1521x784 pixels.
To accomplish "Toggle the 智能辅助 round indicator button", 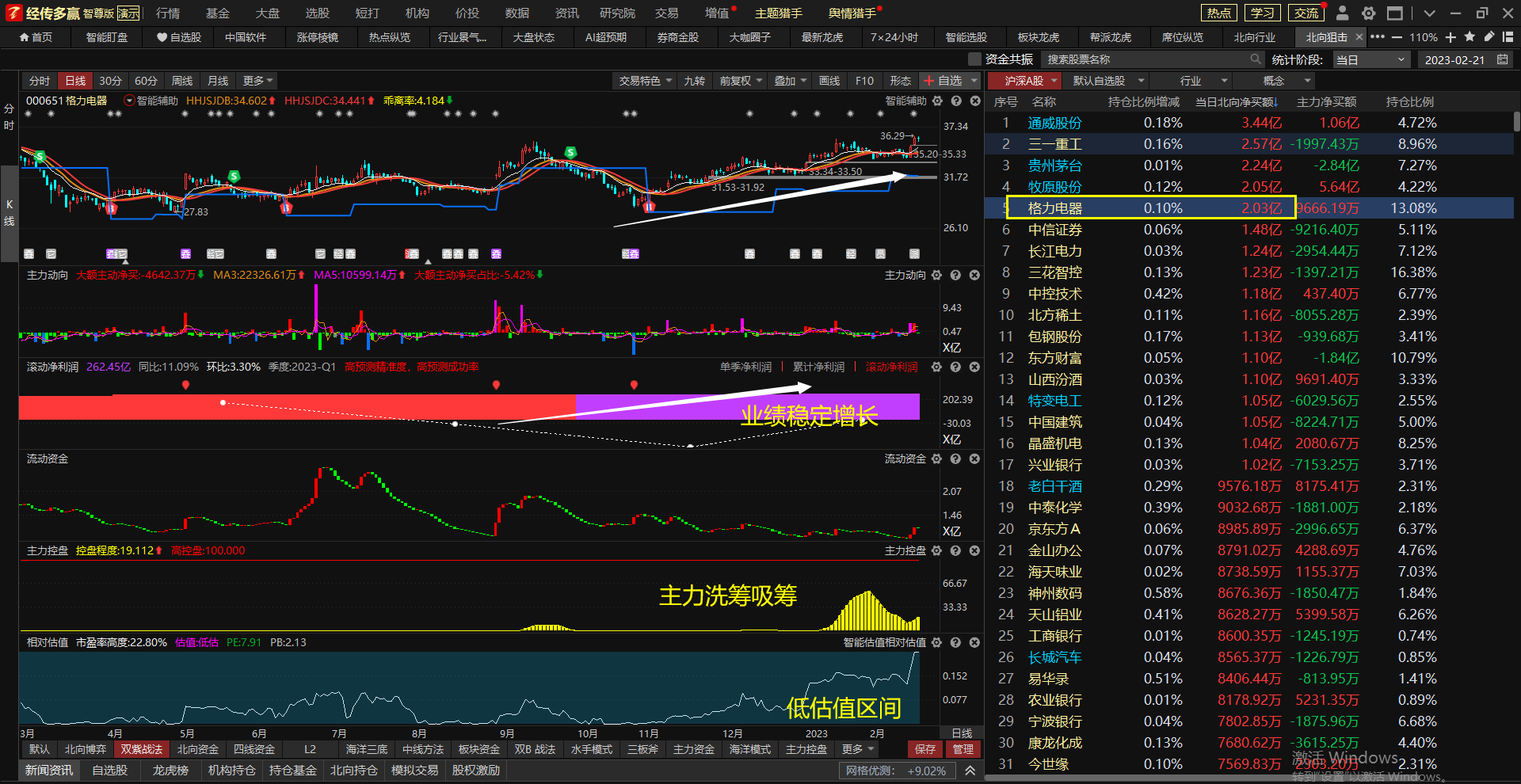I will (130, 101).
